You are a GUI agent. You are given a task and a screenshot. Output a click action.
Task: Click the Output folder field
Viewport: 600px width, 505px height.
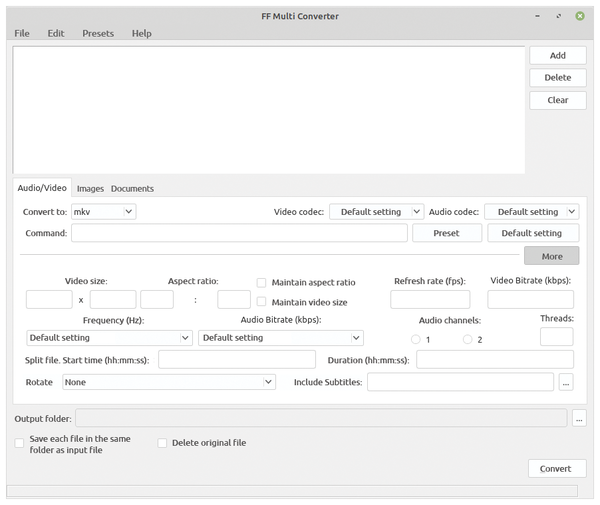[x=321, y=418]
